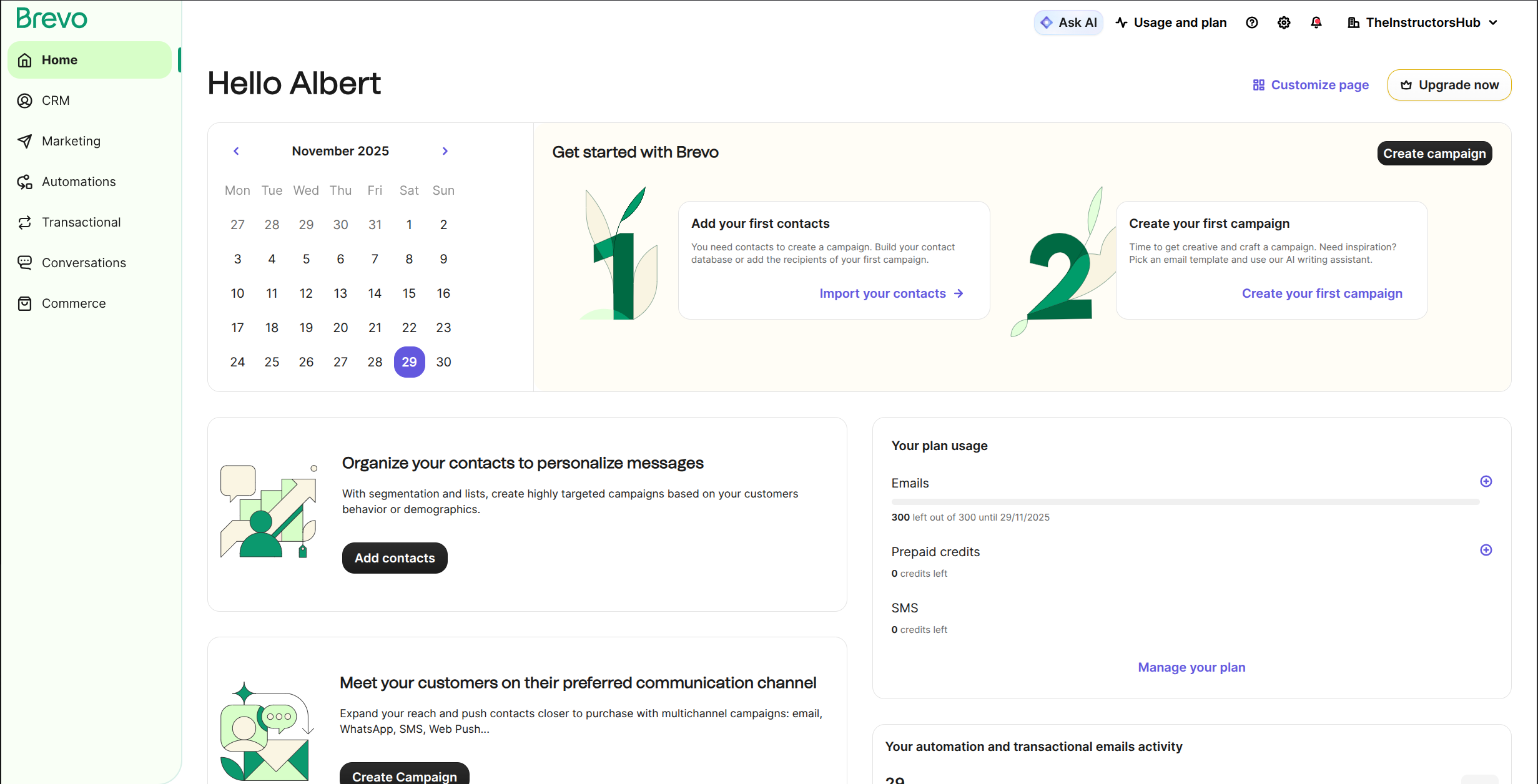Open the help question mark icon
The width and height of the screenshot is (1538, 784).
1252,22
